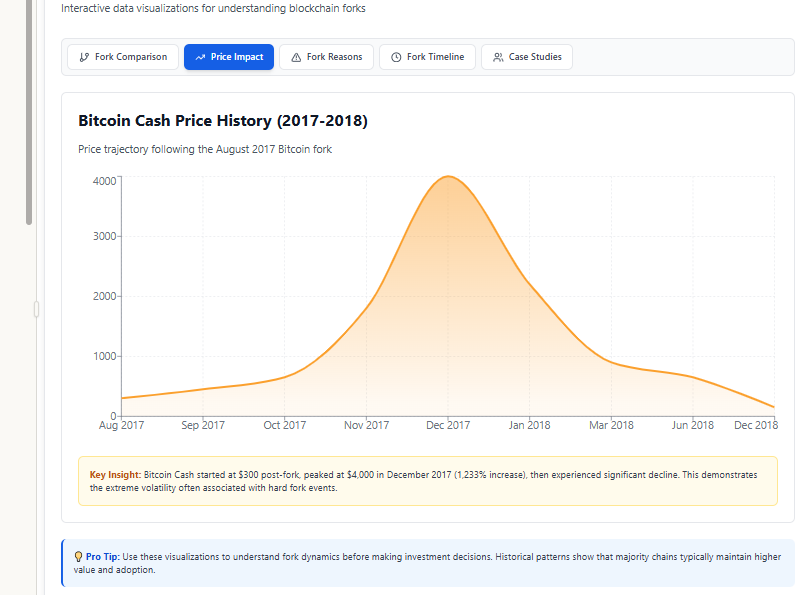Click the Bitcoin Cash Price History heading

tap(223, 121)
